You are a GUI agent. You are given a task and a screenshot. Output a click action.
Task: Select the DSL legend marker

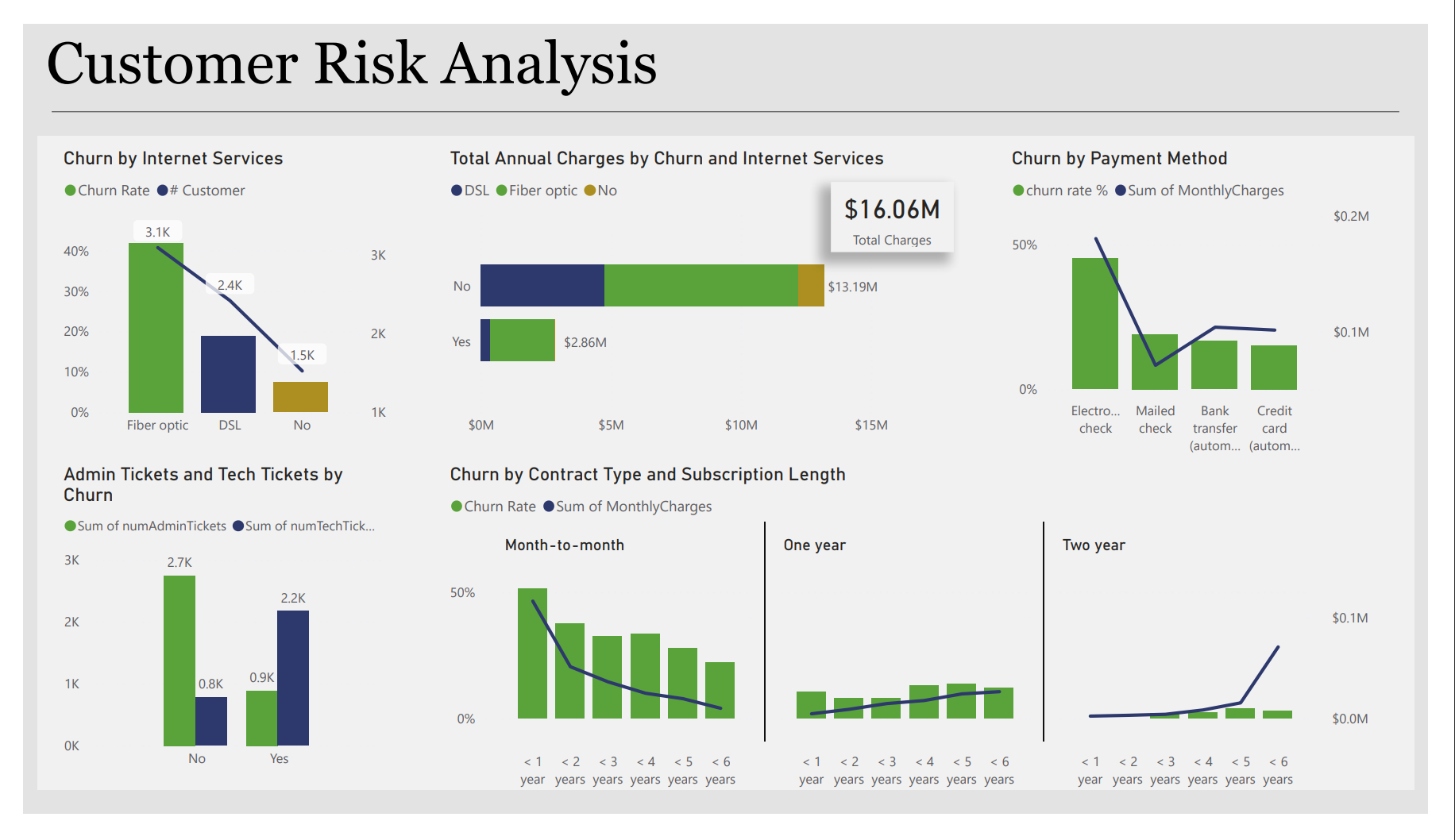pos(457,191)
